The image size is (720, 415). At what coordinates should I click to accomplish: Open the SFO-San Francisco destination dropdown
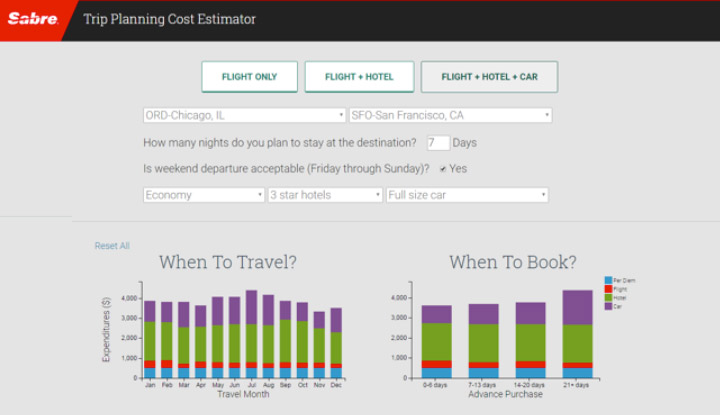click(x=450, y=115)
